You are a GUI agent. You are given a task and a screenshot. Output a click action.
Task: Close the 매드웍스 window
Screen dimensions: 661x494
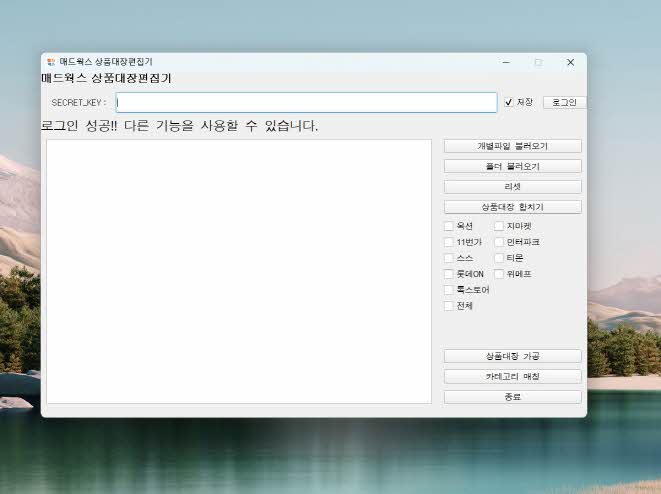tap(570, 62)
